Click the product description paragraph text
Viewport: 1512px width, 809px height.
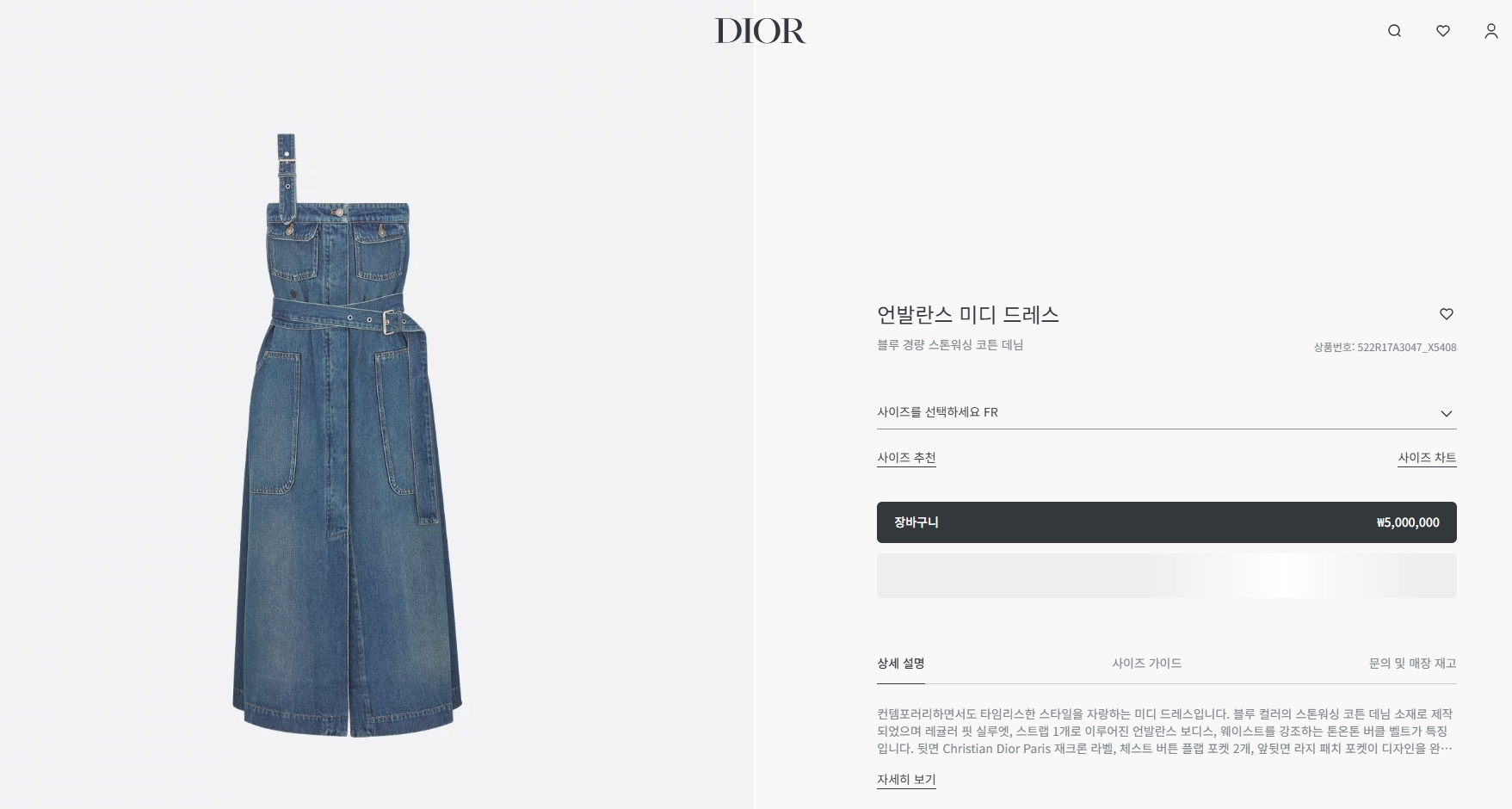click(x=1165, y=732)
